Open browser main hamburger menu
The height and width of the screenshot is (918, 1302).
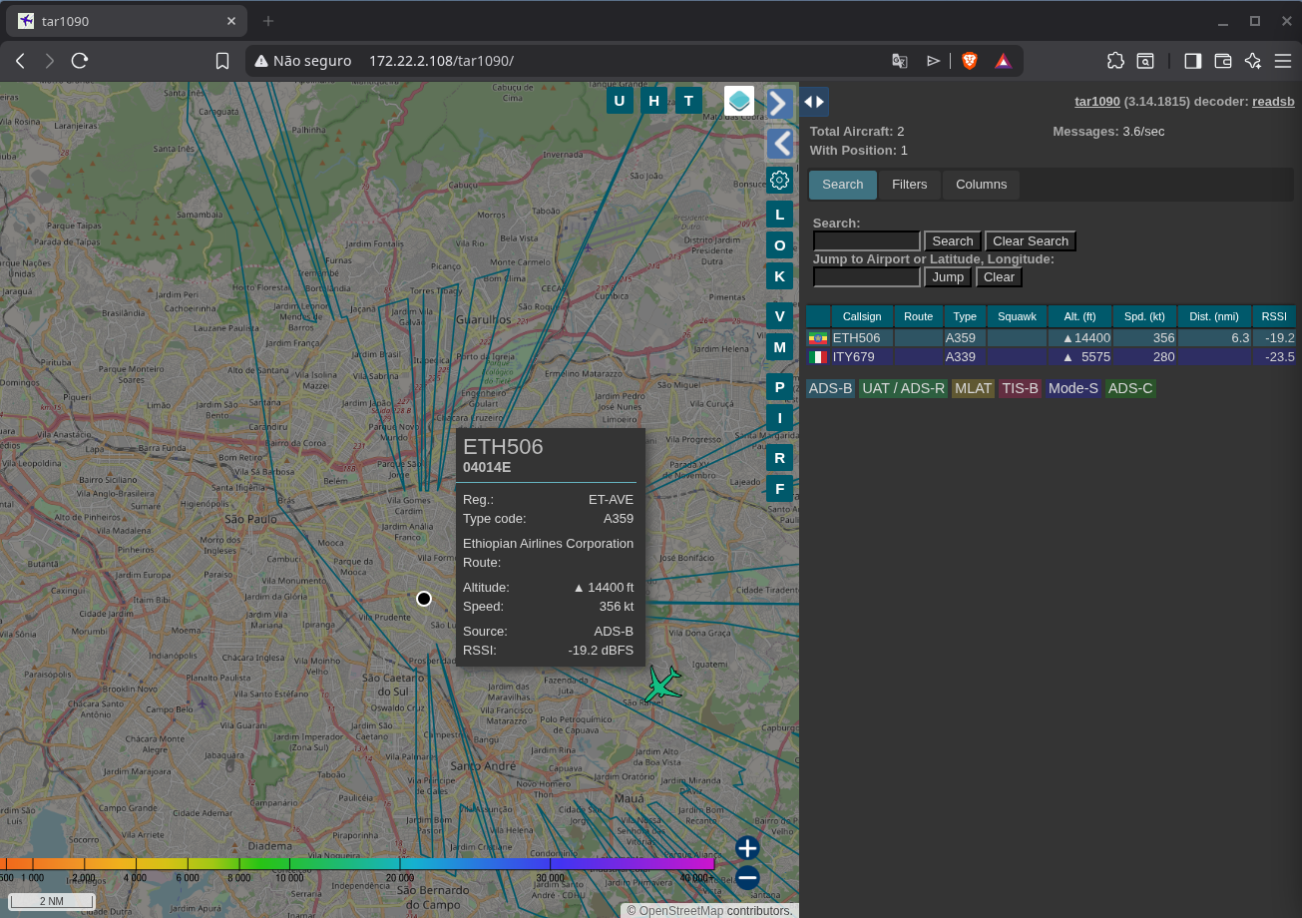pyautogui.click(x=1283, y=61)
